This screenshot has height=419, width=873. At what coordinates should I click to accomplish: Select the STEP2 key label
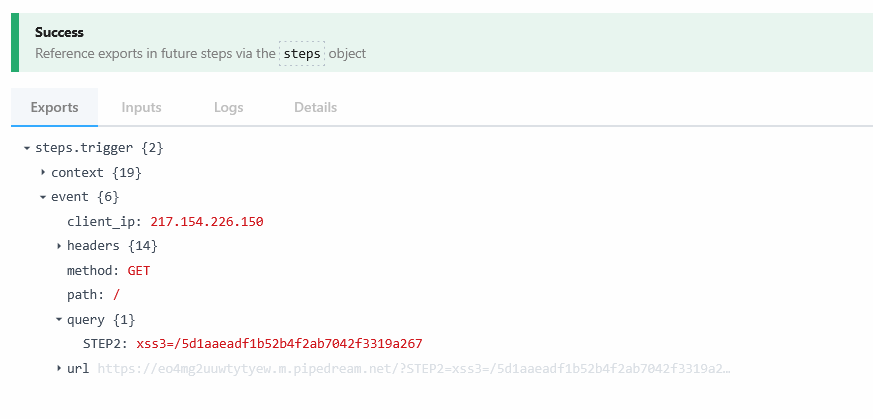click(x=107, y=344)
